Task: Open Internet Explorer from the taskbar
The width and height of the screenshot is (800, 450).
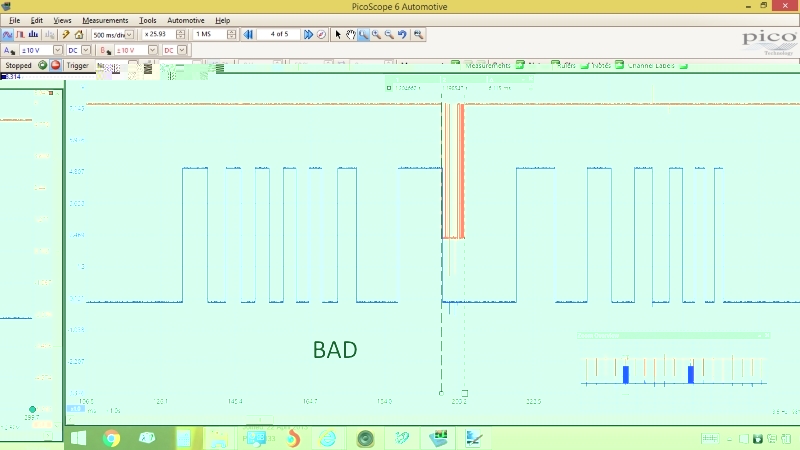Action: tap(328, 438)
